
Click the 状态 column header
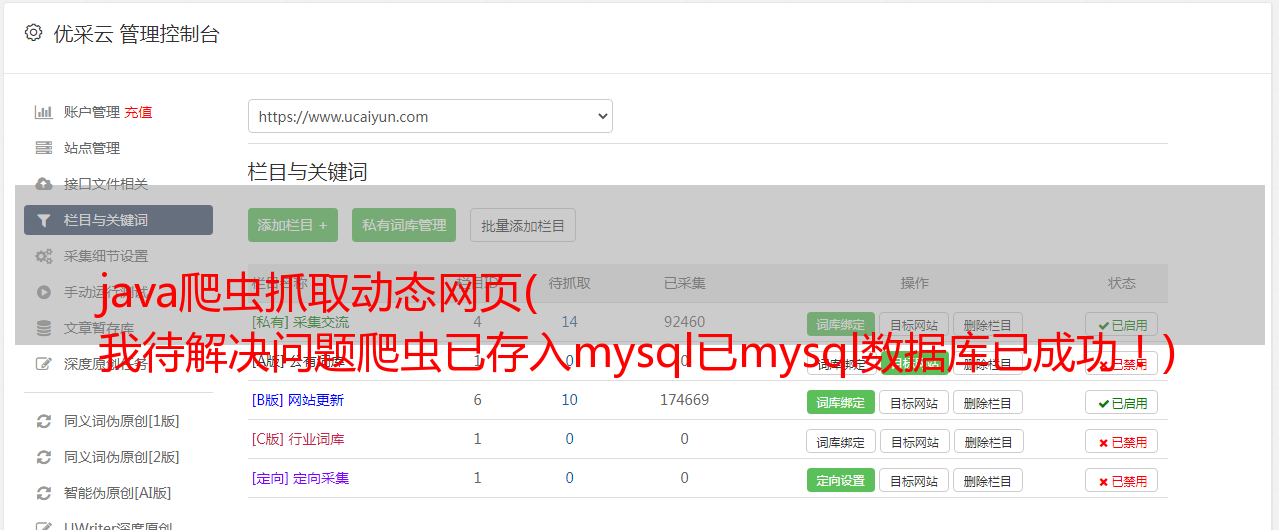point(1122,283)
